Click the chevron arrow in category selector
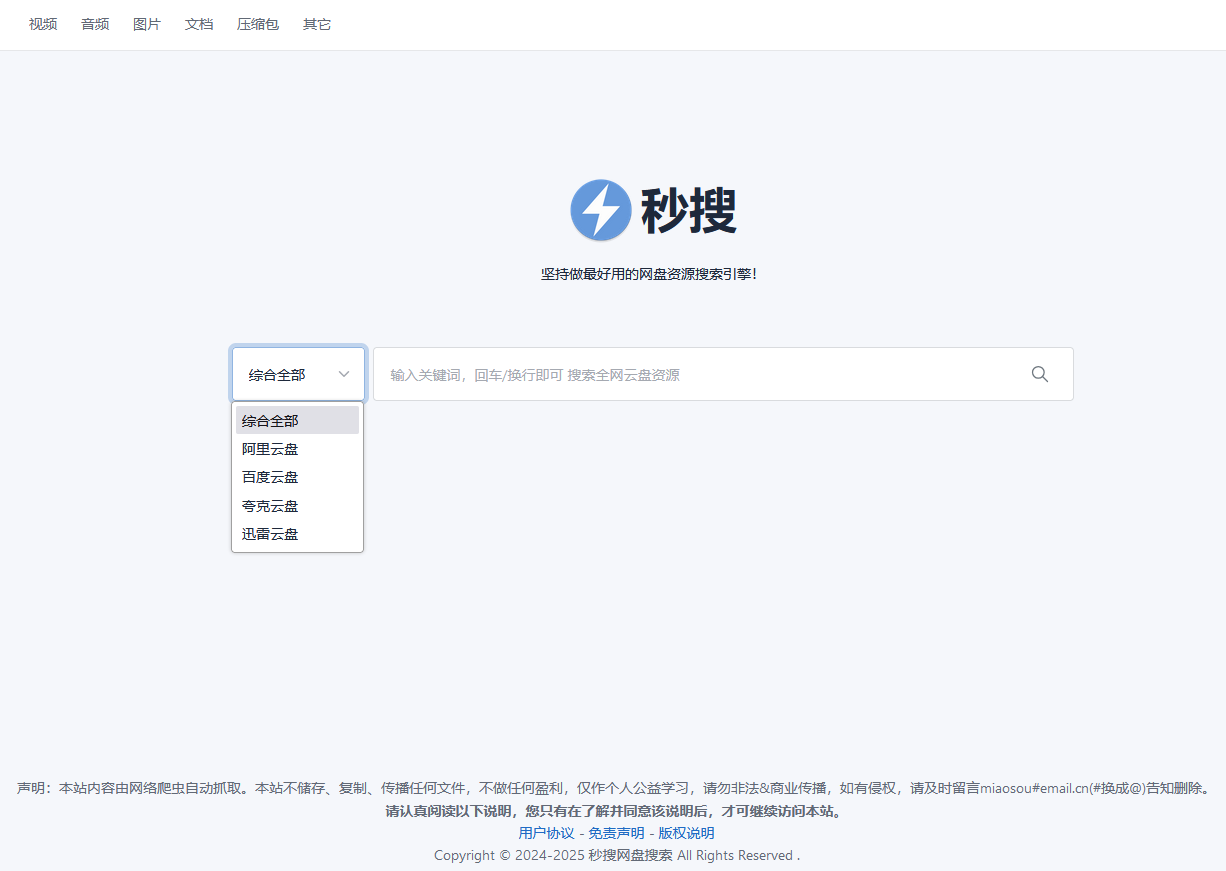Screen dimensions: 1226x871 point(344,374)
